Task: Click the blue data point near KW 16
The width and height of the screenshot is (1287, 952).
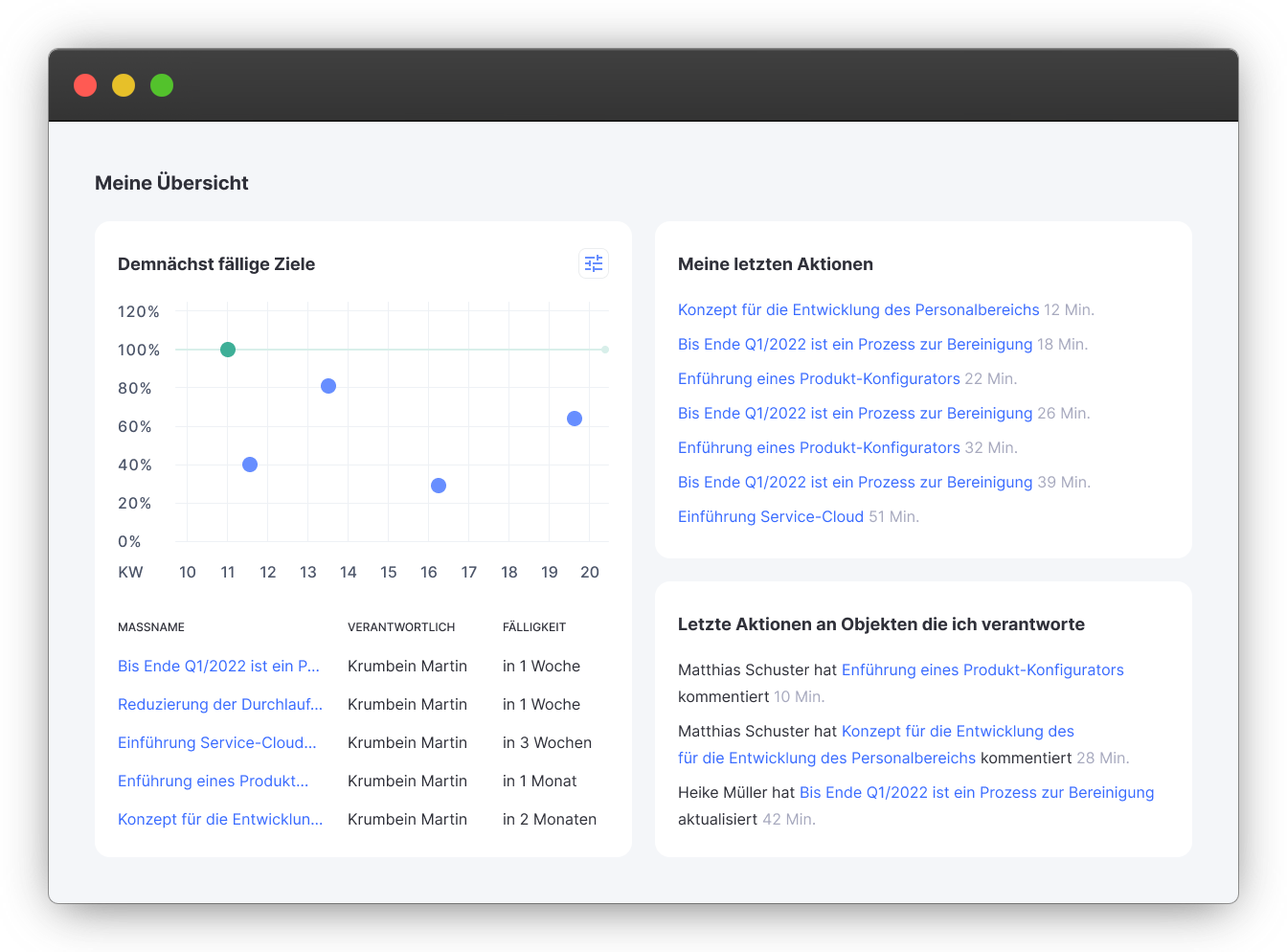Action: point(439,486)
